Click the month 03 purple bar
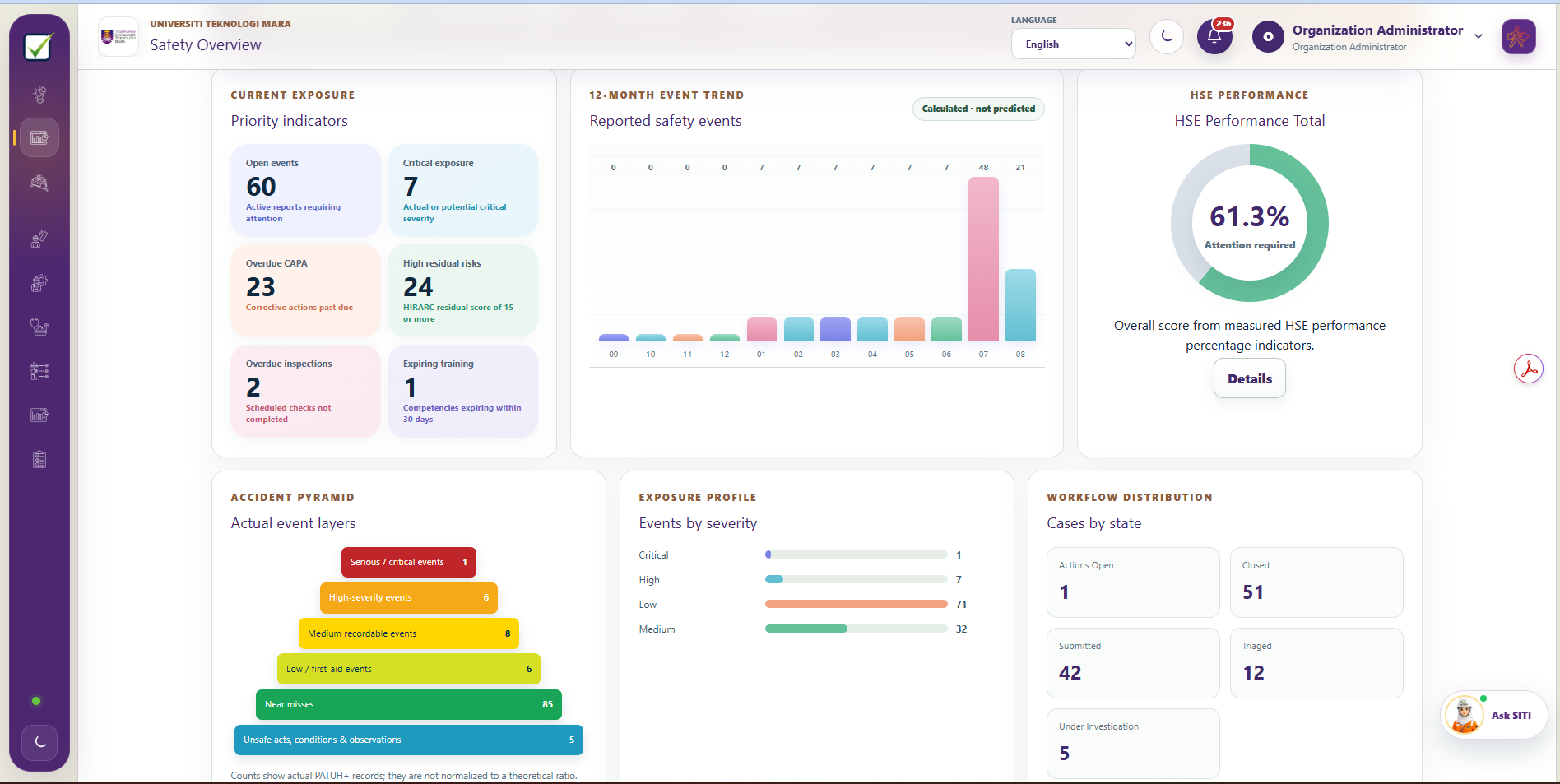1560x784 pixels. point(835,329)
